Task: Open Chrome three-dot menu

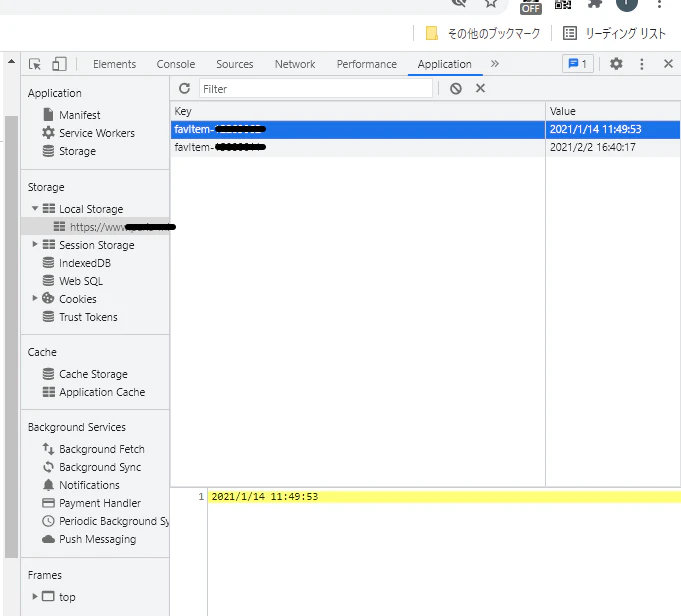Action: (x=659, y=4)
